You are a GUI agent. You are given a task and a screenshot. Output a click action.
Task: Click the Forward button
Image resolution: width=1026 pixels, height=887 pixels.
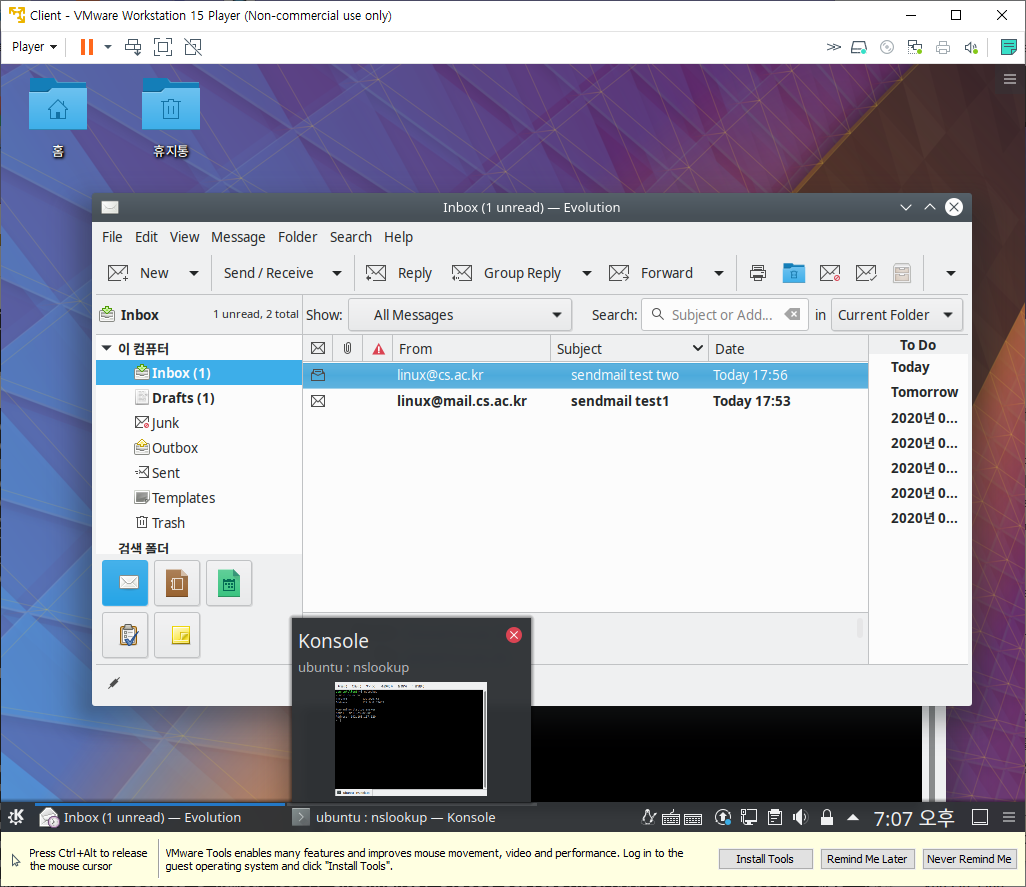click(650, 273)
